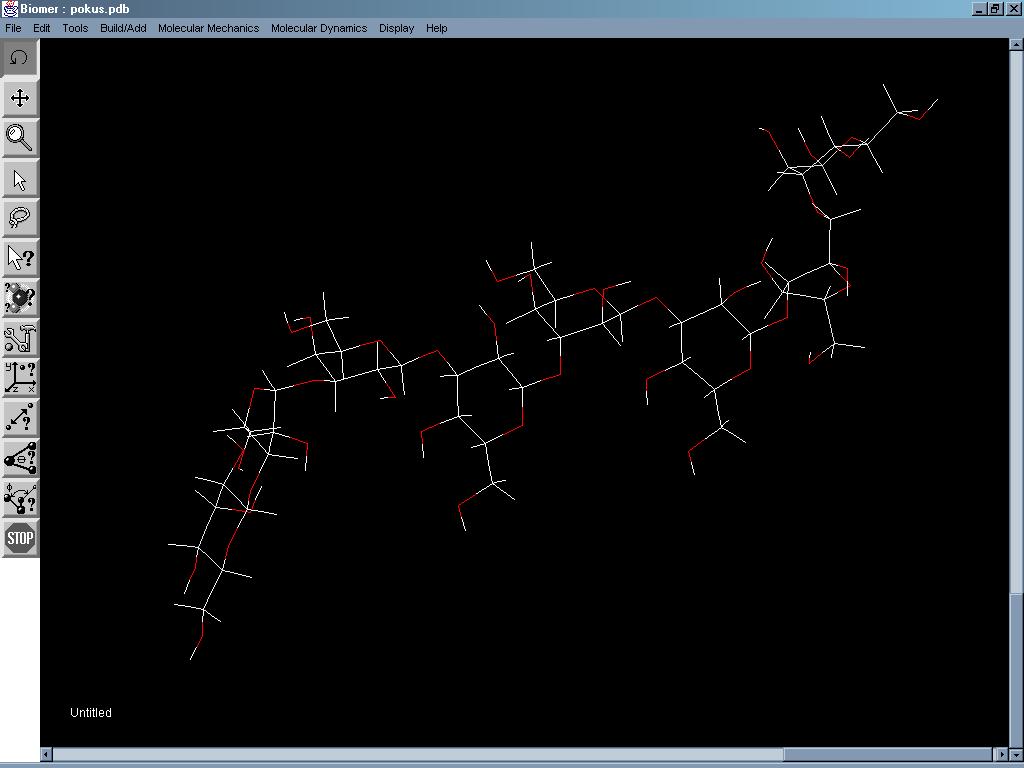Click the Biomer Java app icon in title bar
This screenshot has height=768, width=1024.
[9, 8]
